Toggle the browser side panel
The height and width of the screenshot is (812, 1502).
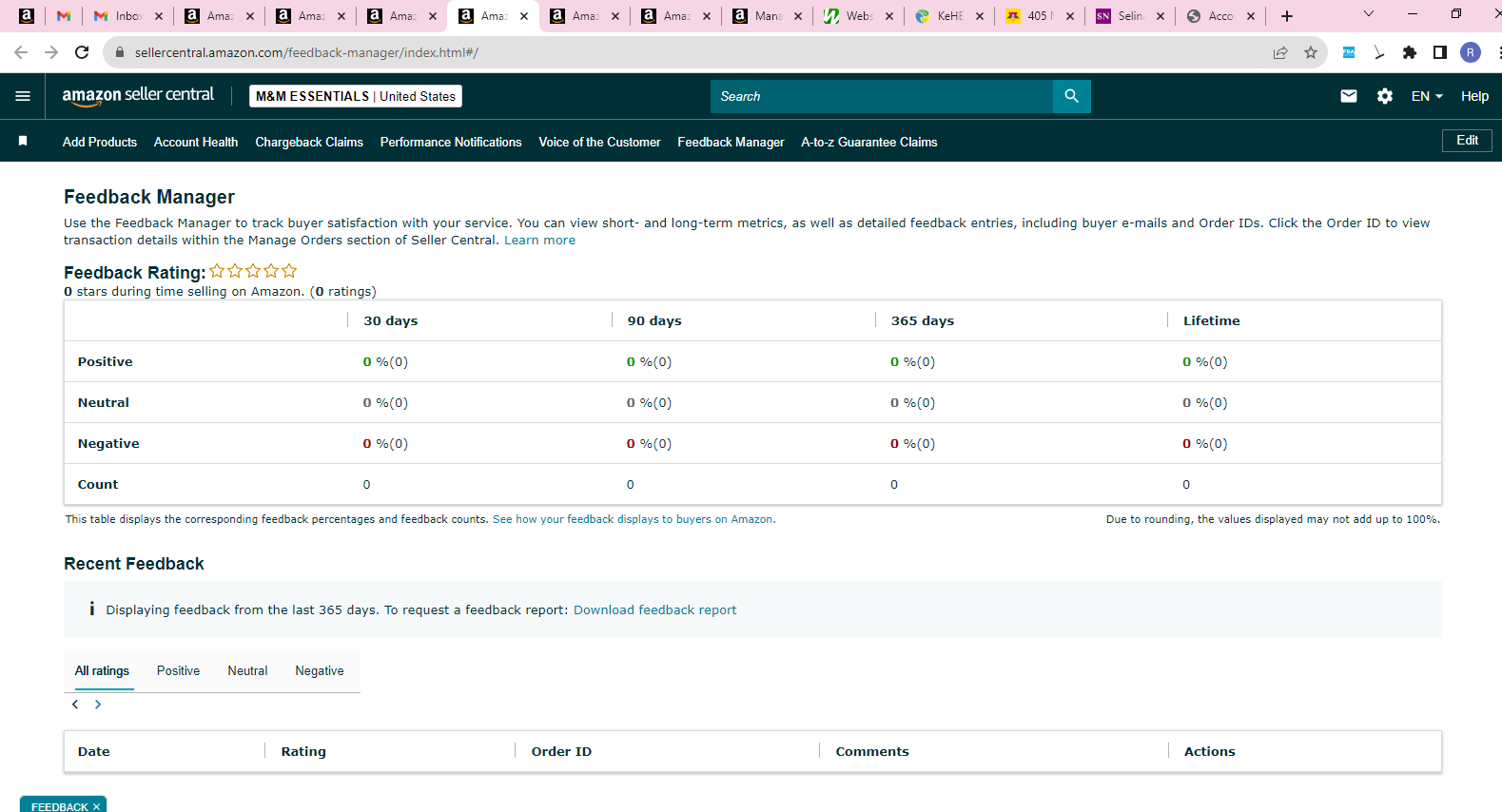(1440, 52)
